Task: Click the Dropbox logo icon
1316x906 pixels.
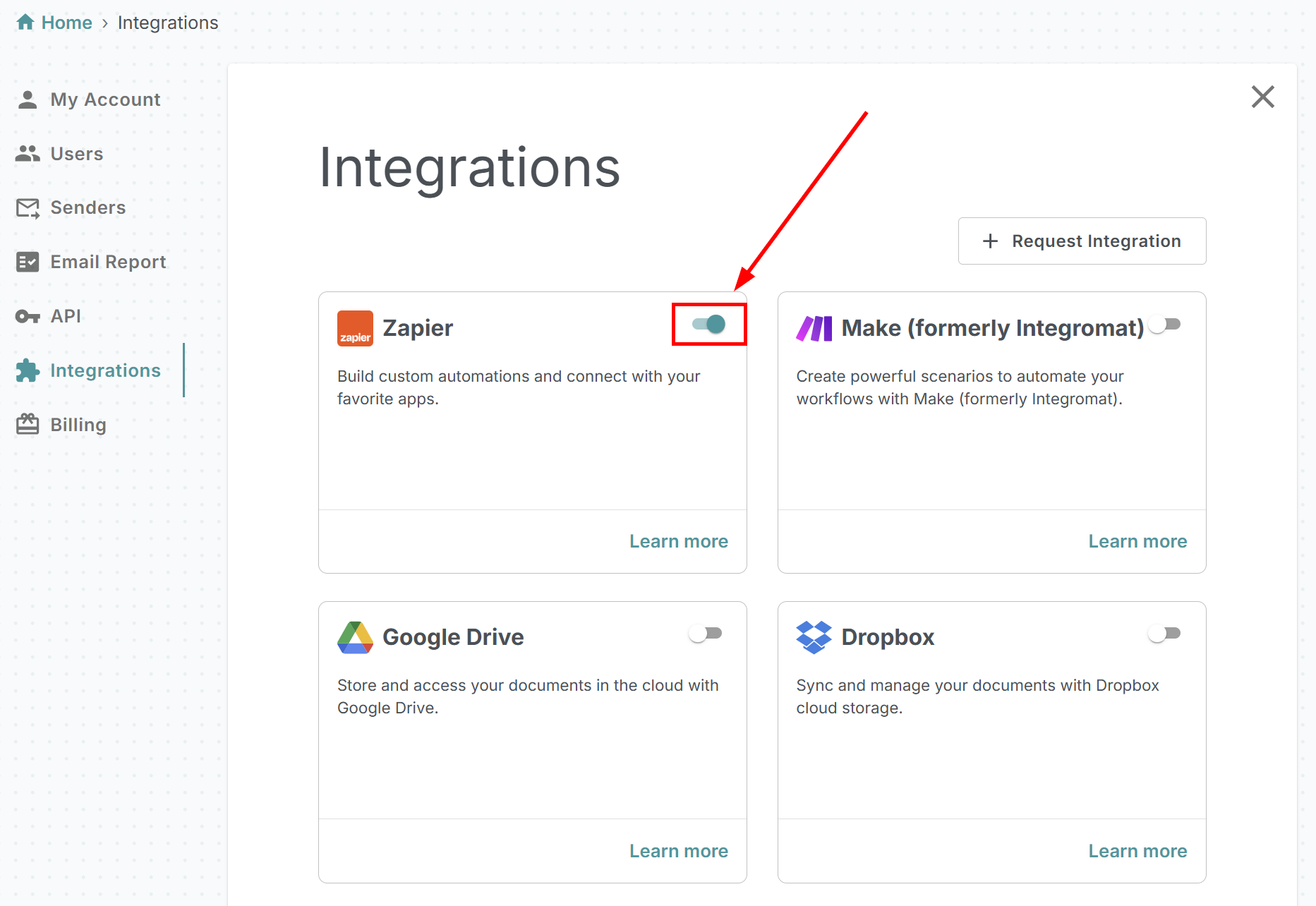Action: pyautogui.click(x=814, y=636)
